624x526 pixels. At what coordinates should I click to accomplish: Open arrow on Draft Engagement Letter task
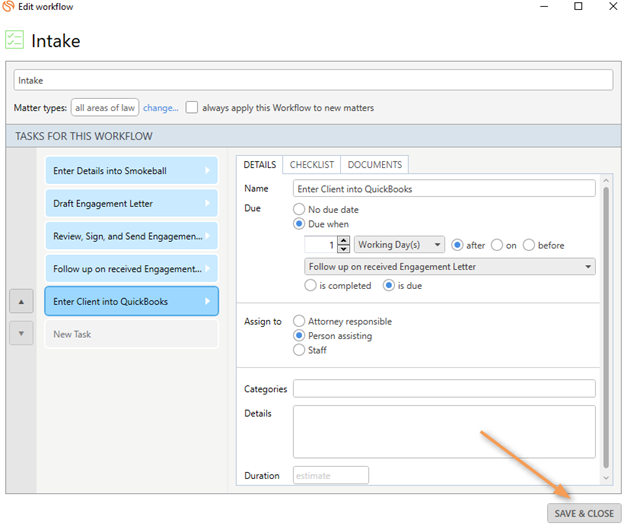point(207,203)
